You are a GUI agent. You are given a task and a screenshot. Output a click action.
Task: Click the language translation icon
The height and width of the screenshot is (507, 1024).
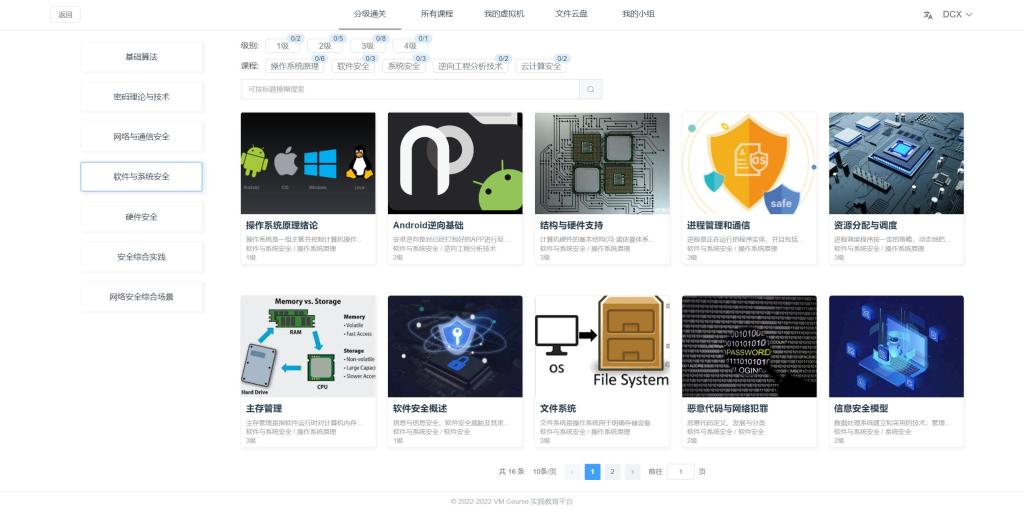click(928, 15)
